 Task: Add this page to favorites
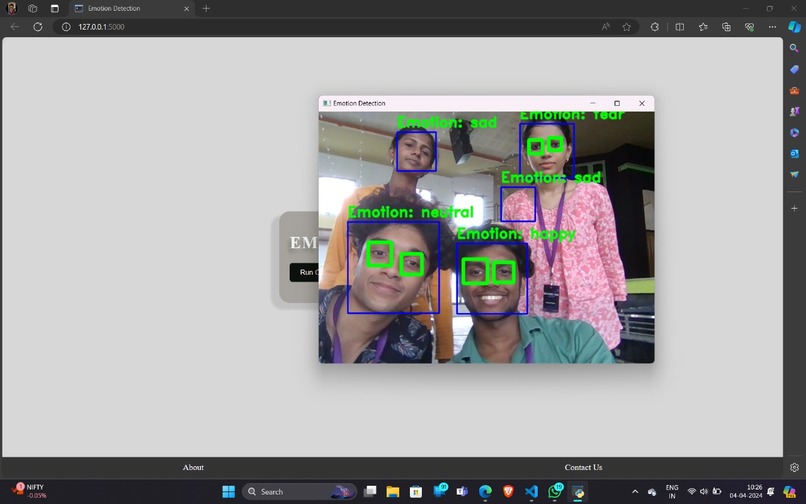(626, 27)
